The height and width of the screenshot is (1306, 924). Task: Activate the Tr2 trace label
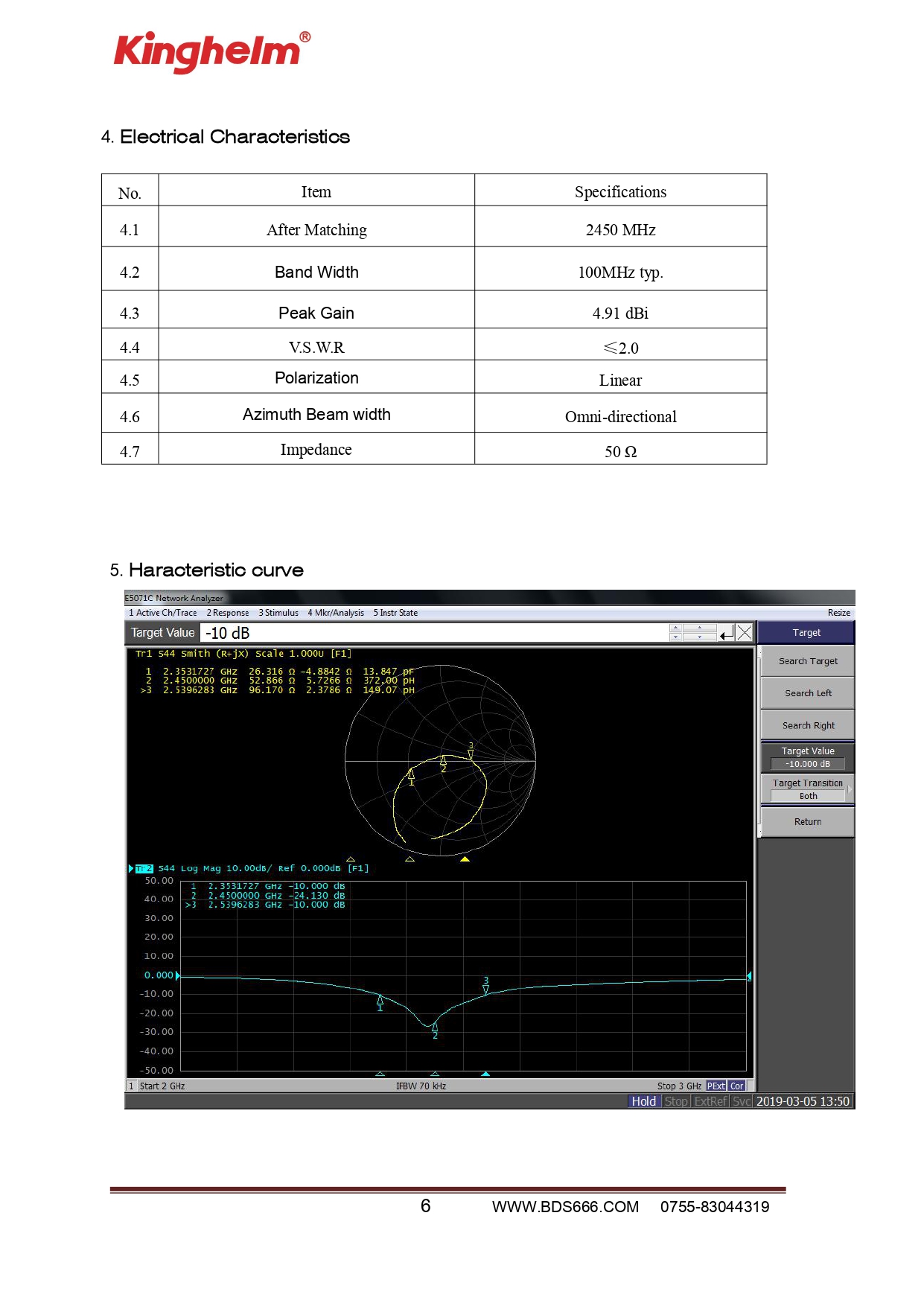(144, 868)
